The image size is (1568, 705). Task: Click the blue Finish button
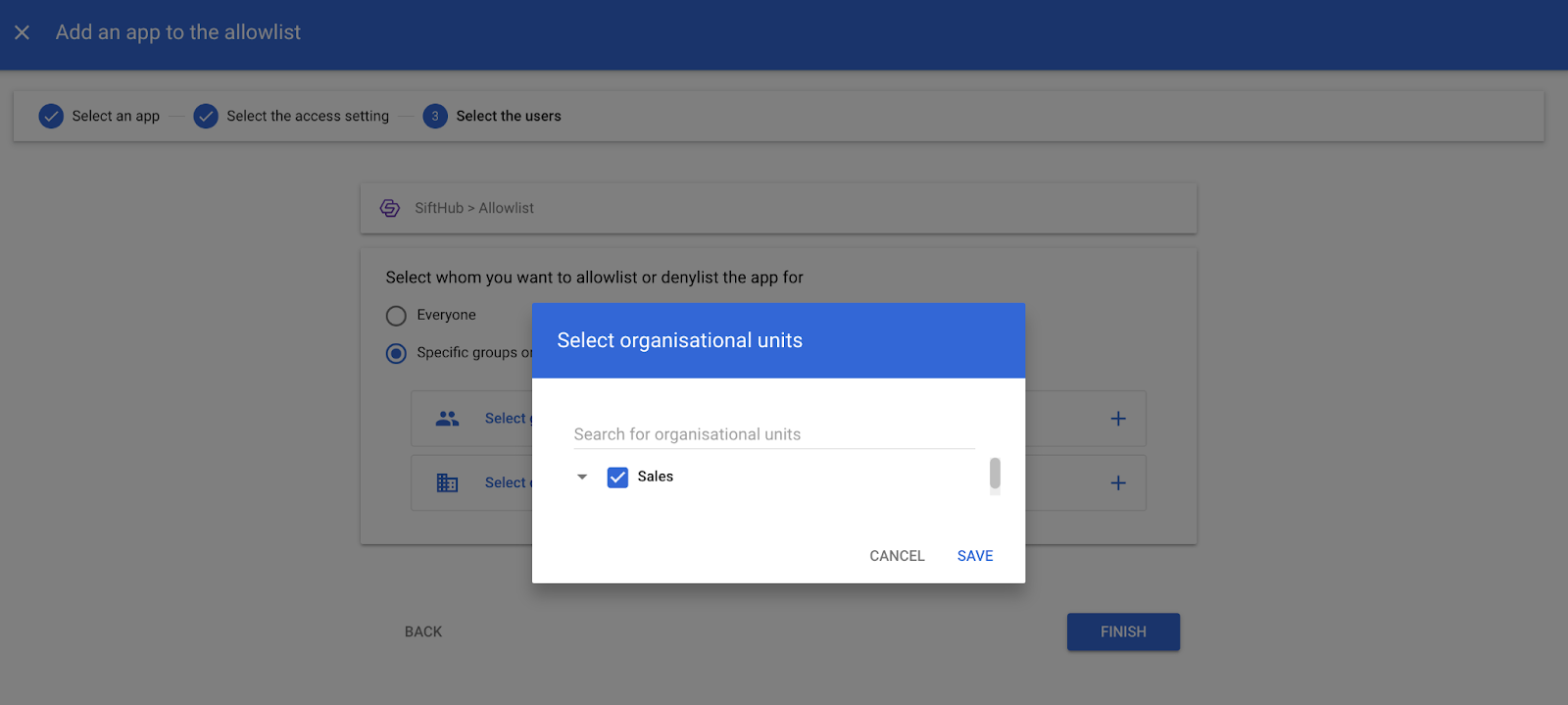pos(1123,631)
